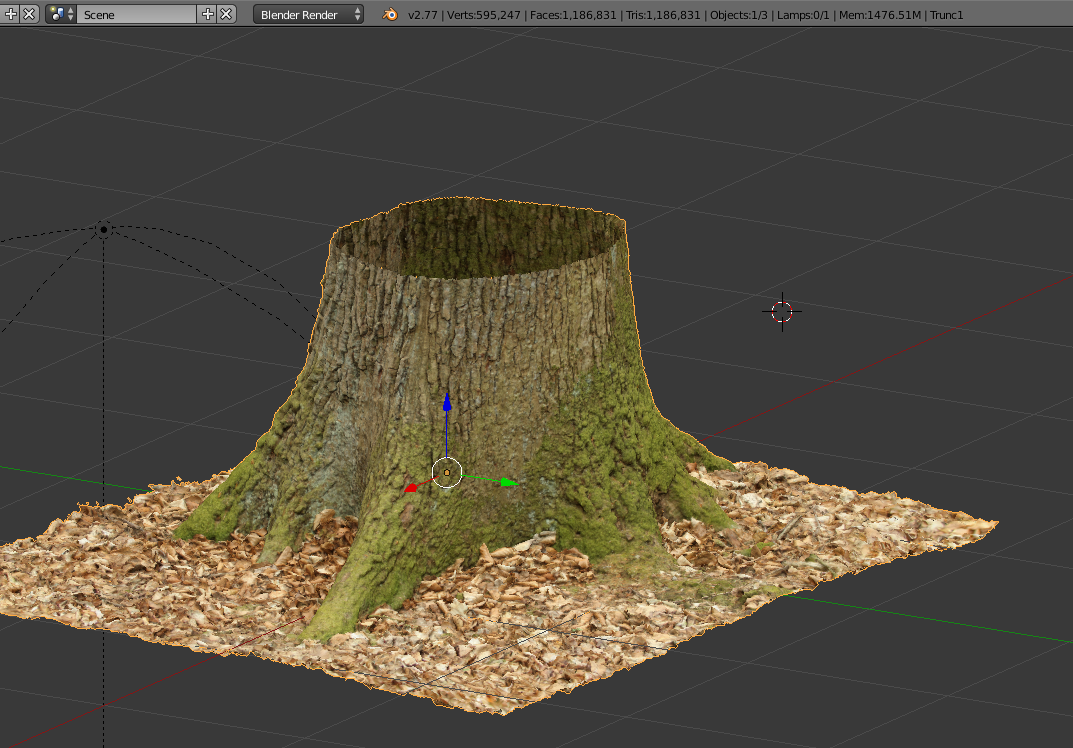
Task: Click the Scene name field
Action: [x=137, y=14]
